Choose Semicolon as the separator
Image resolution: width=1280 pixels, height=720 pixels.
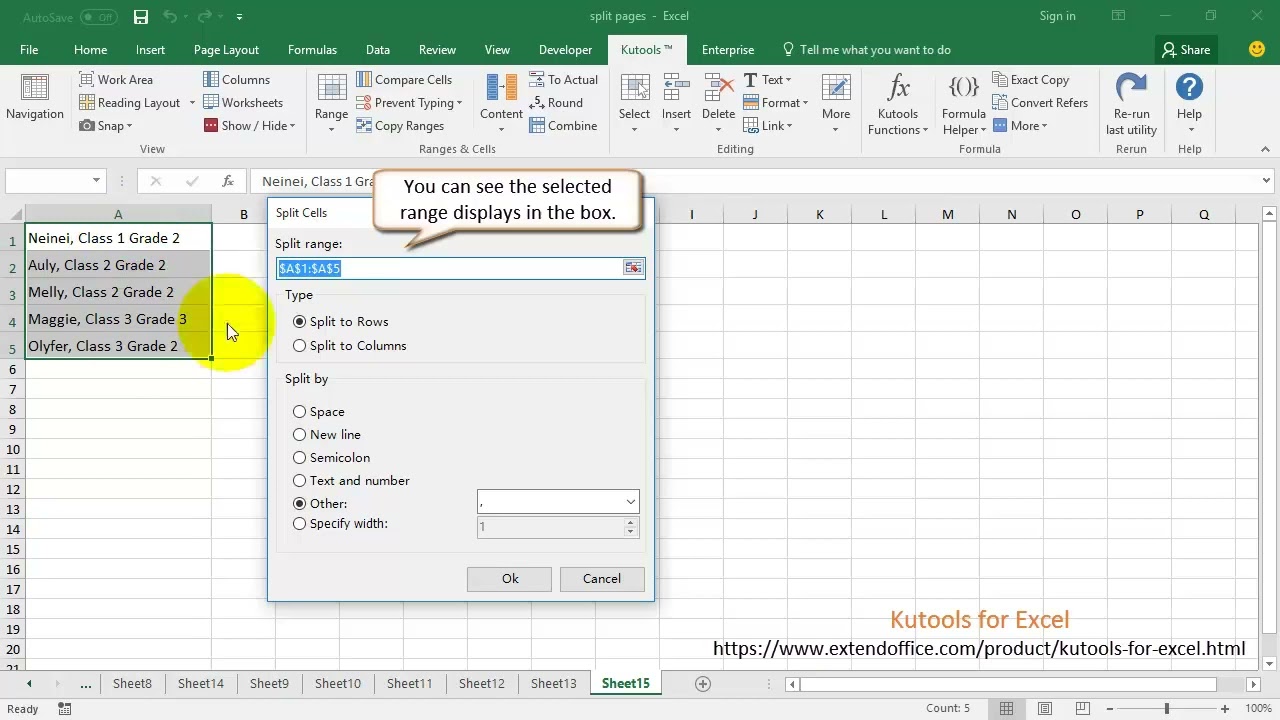point(332,458)
